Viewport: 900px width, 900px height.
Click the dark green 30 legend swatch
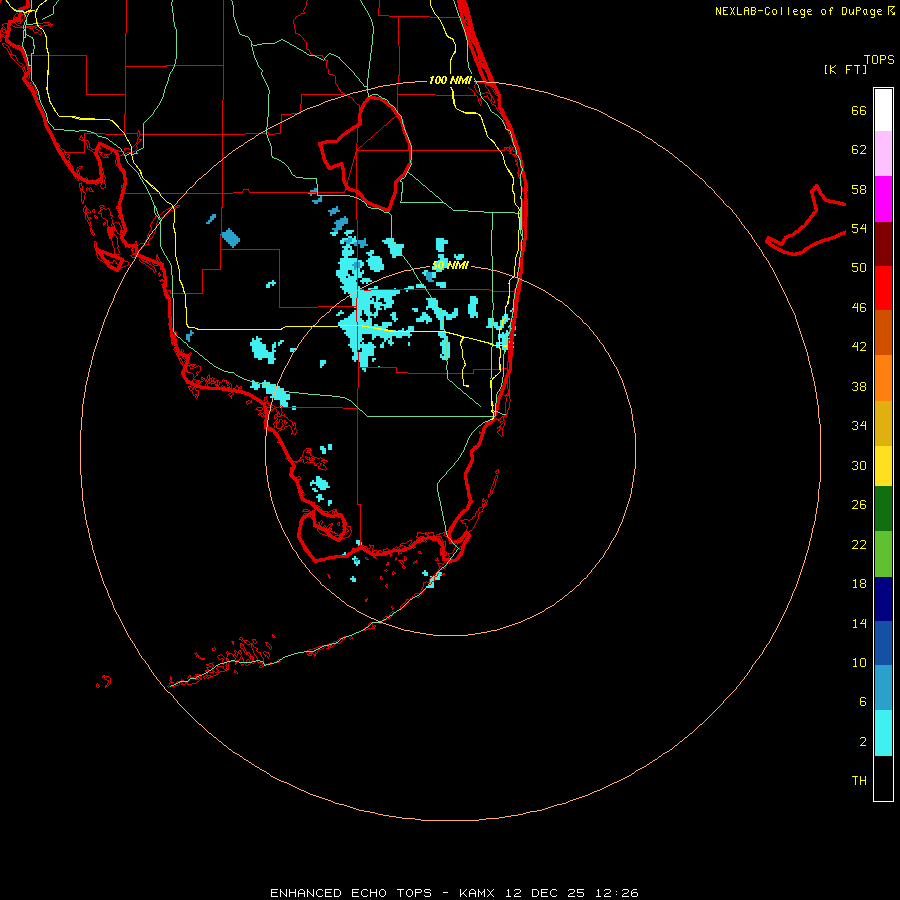coord(883,509)
